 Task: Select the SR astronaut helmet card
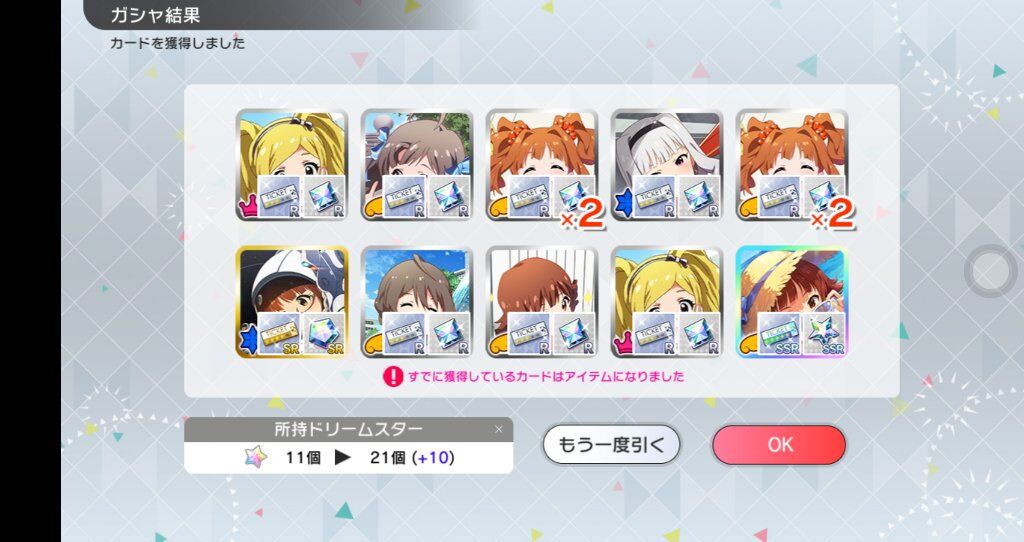[x=291, y=302]
